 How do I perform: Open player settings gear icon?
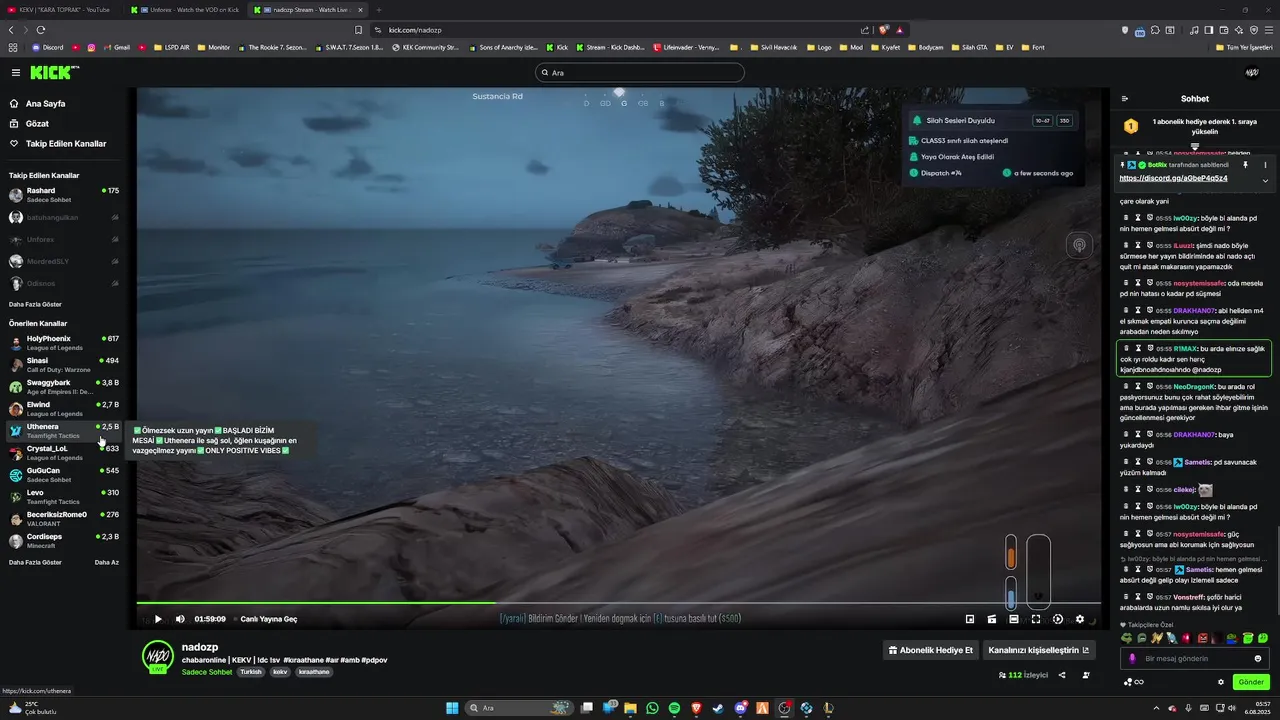pos(1079,619)
